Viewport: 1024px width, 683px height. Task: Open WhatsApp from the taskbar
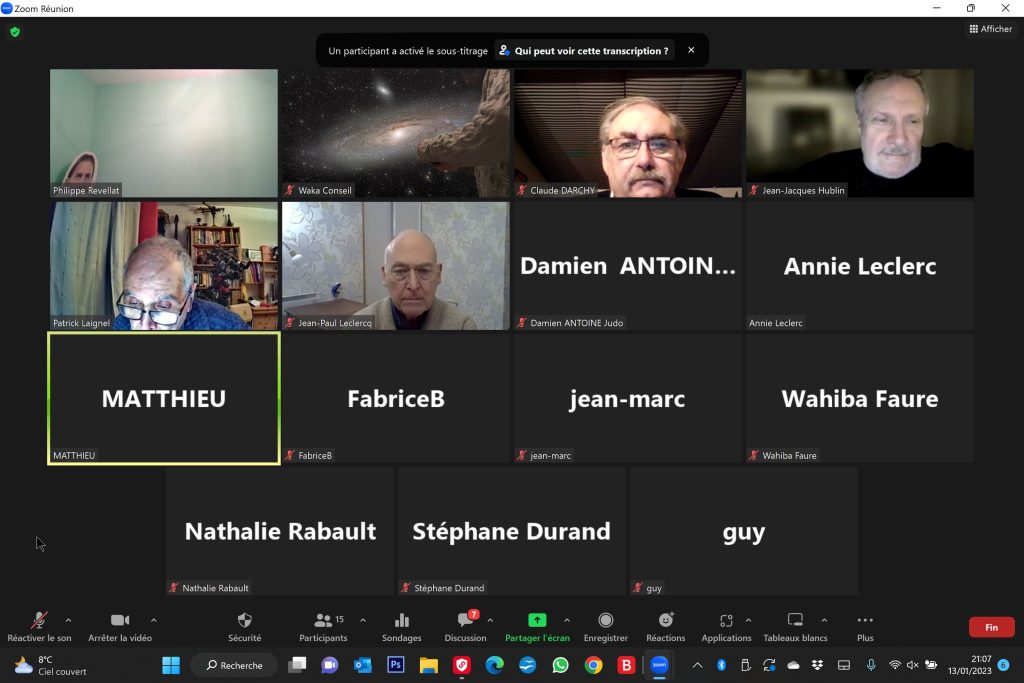pyautogui.click(x=560, y=665)
